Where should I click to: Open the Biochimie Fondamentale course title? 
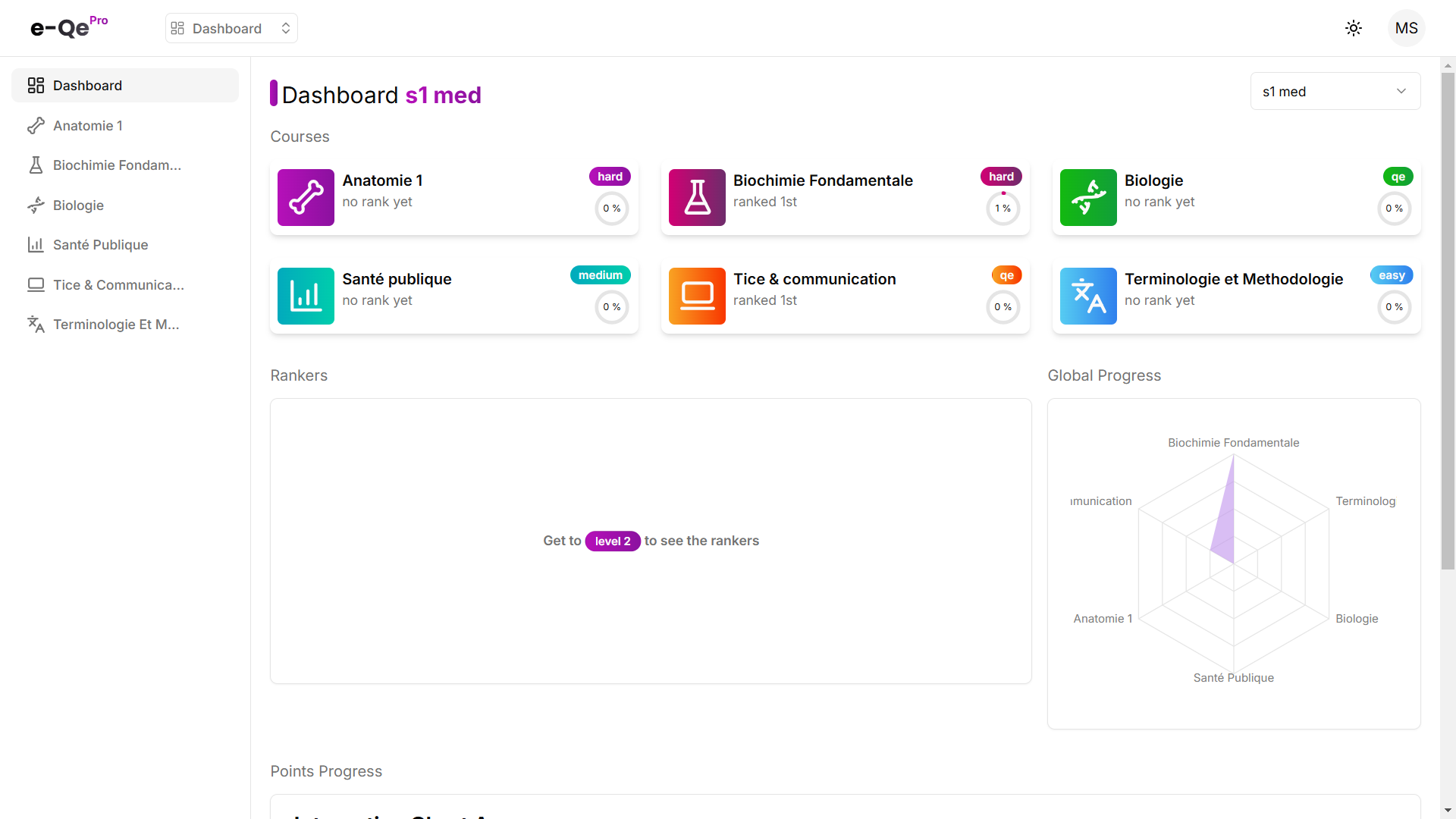click(x=823, y=180)
